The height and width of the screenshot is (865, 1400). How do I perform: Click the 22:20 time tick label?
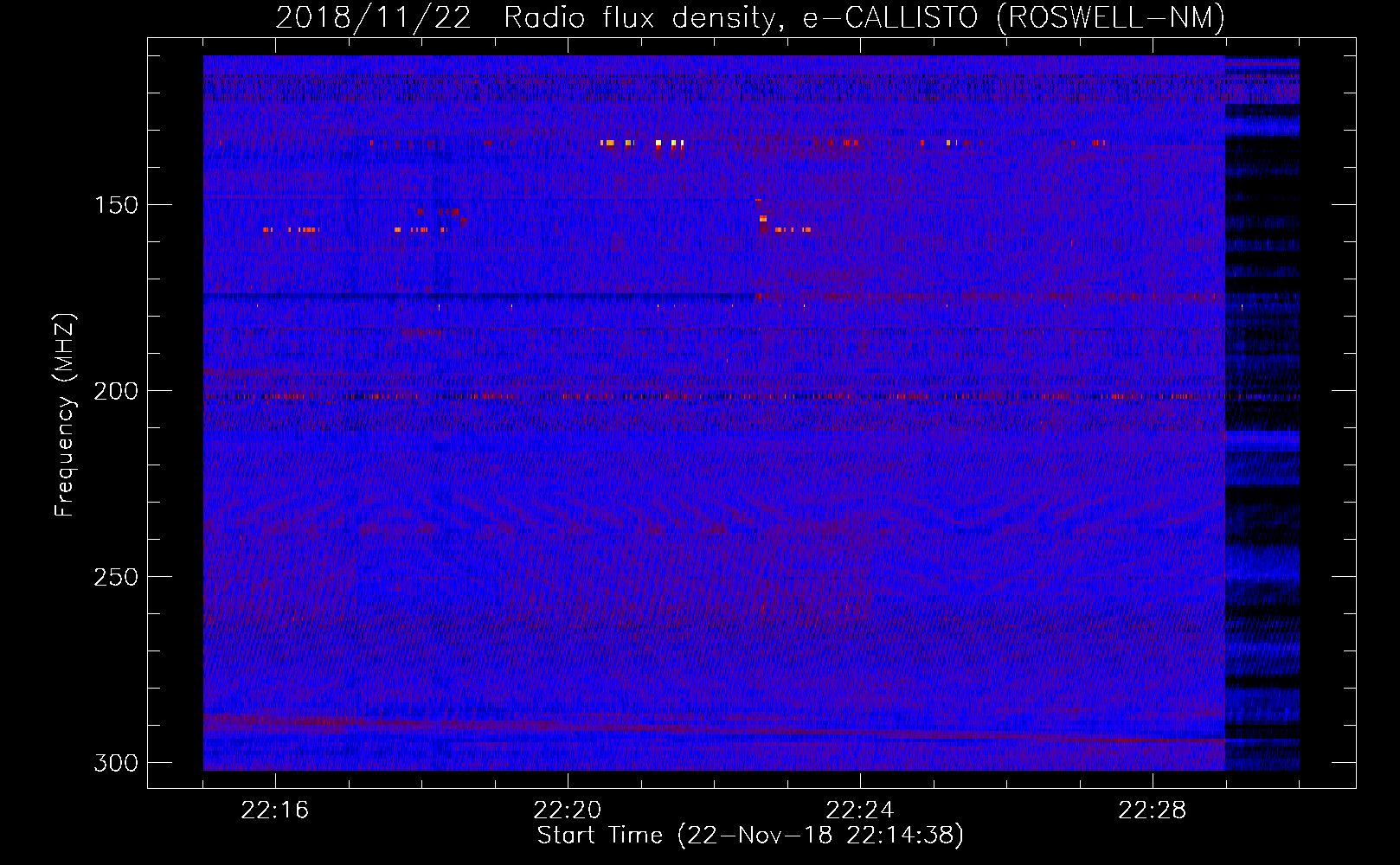tap(568, 811)
